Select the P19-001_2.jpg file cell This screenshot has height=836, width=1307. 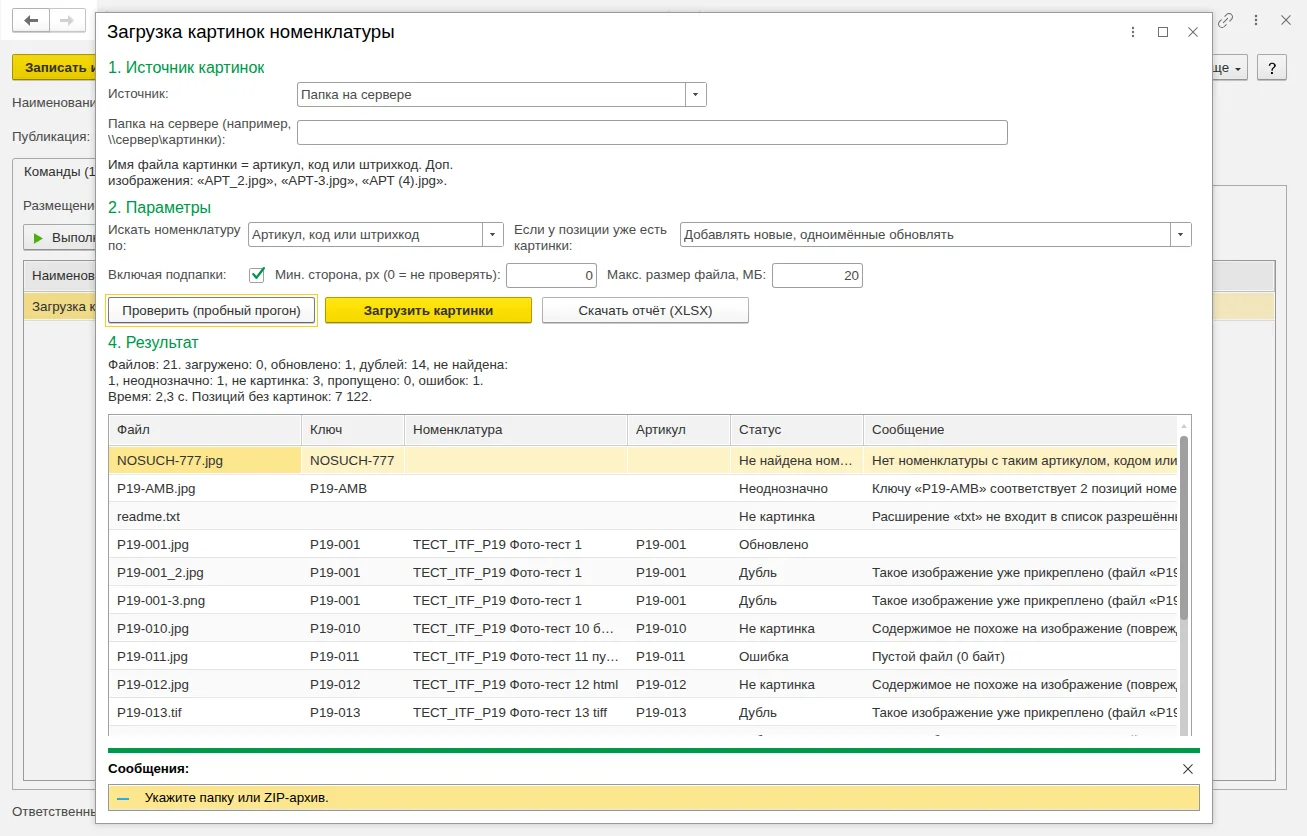click(x=205, y=573)
